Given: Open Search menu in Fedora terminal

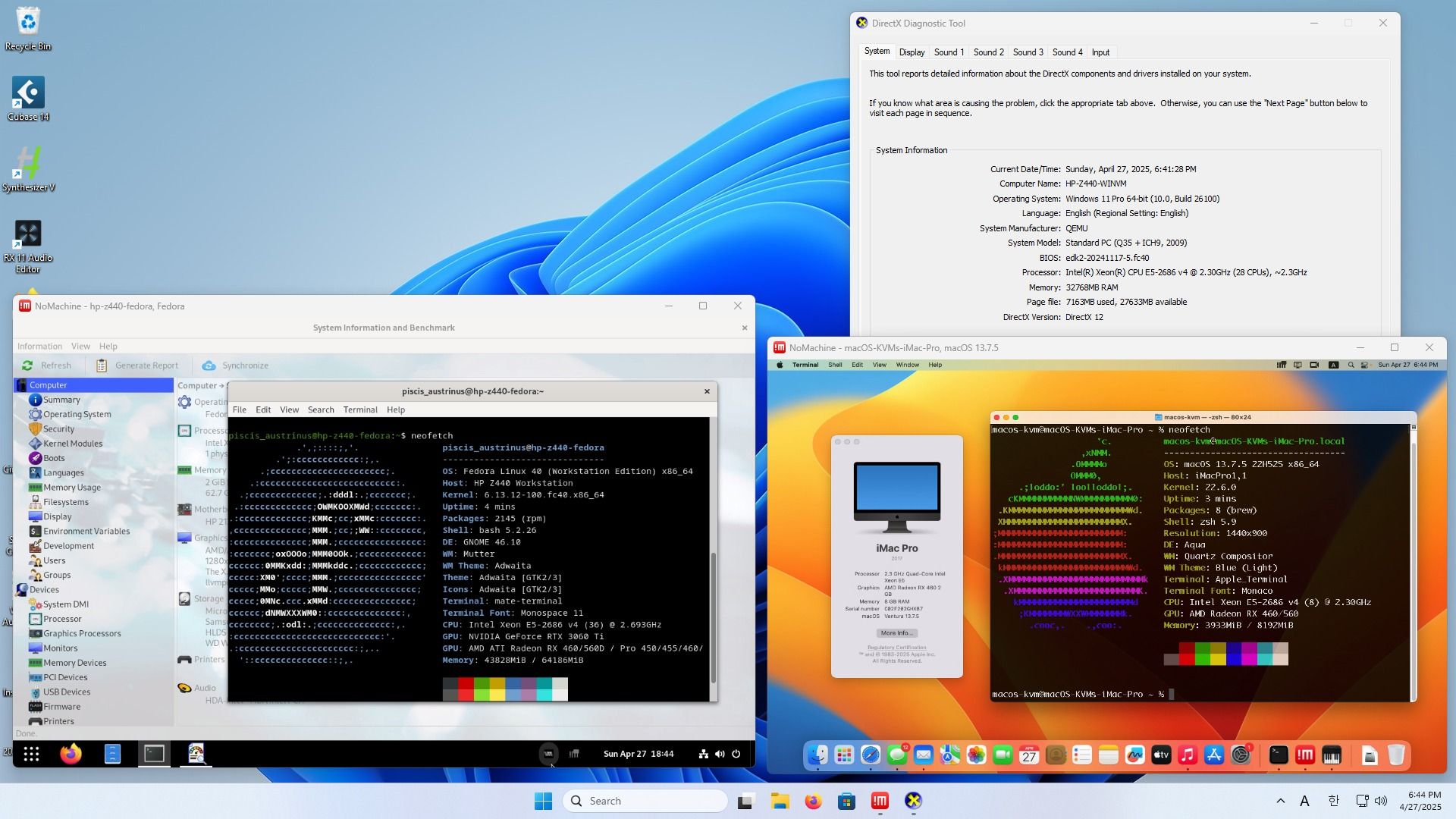Looking at the screenshot, I should [320, 409].
